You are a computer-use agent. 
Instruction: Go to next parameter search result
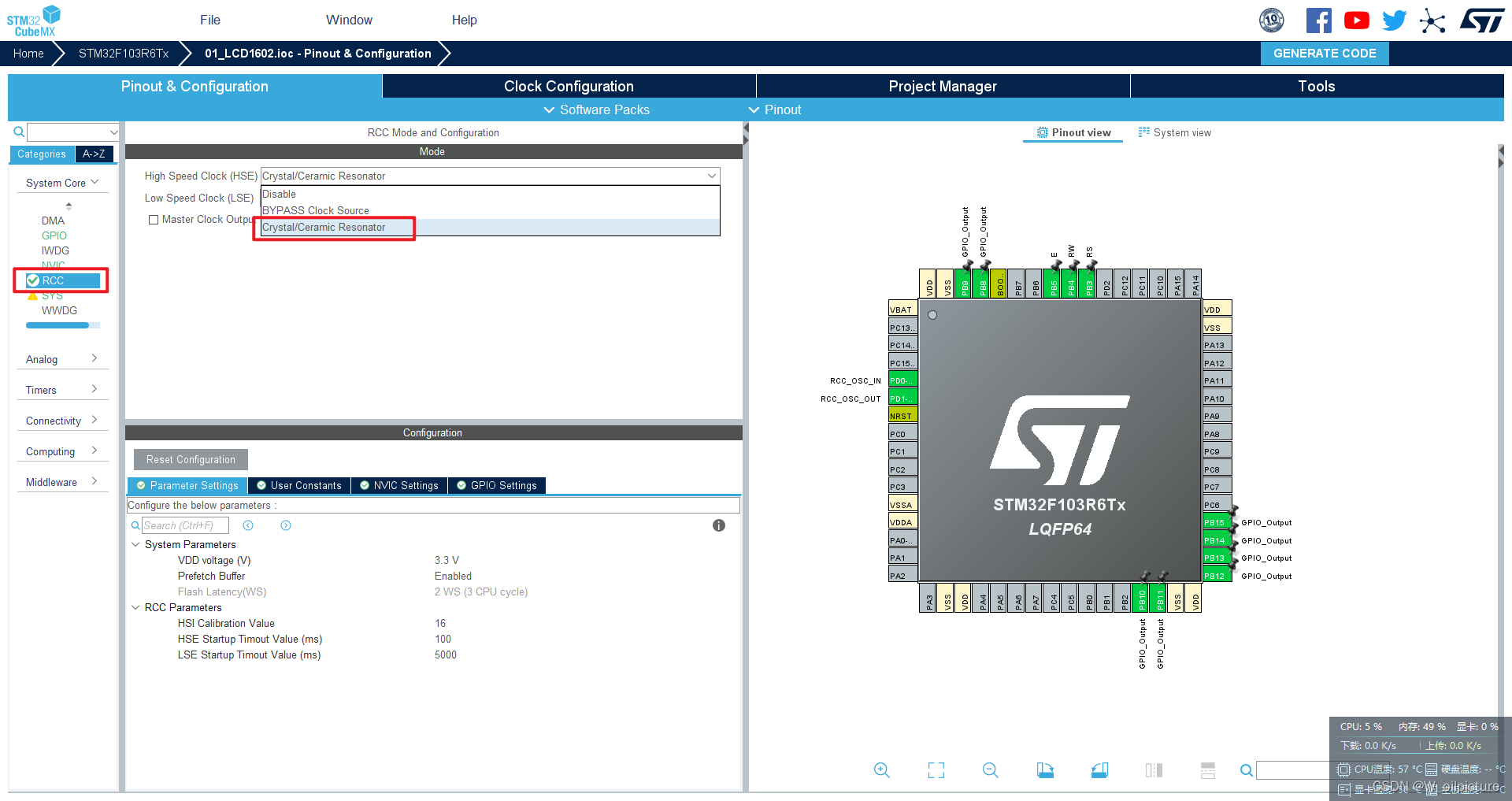pyautogui.click(x=286, y=525)
